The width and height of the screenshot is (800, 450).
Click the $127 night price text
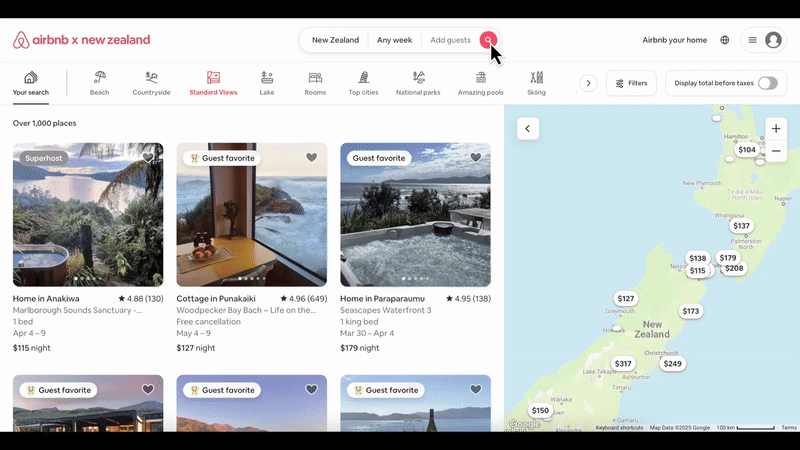tap(195, 348)
